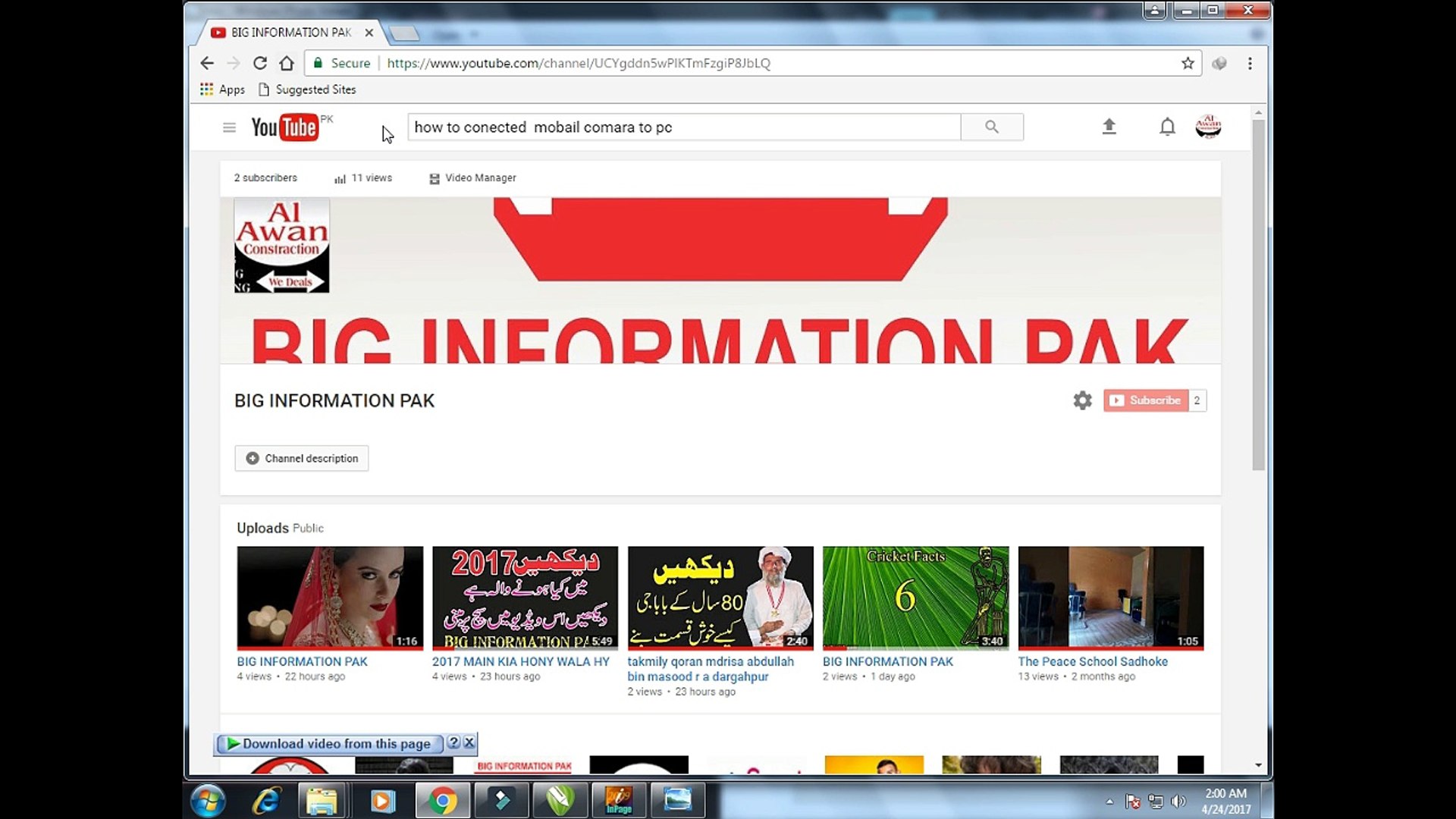This screenshot has width=1456, height=819.
Task: Switch to the BIG INFORMATION PAK tab
Action: click(288, 33)
